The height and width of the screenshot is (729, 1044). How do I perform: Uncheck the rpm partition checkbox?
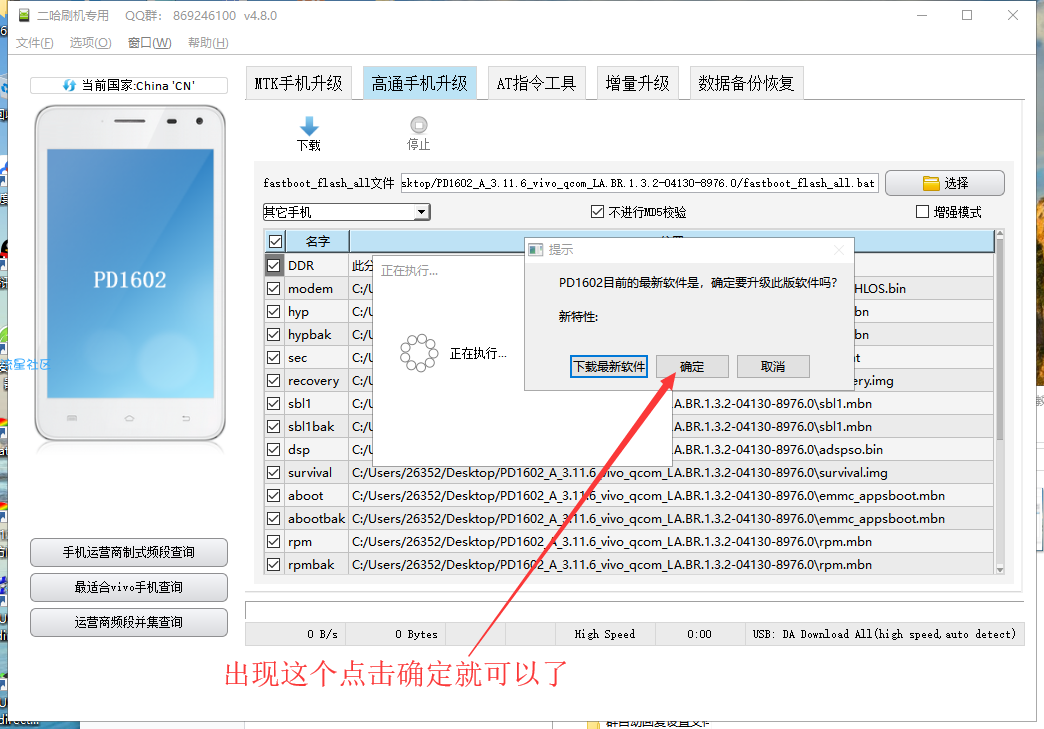[273, 541]
